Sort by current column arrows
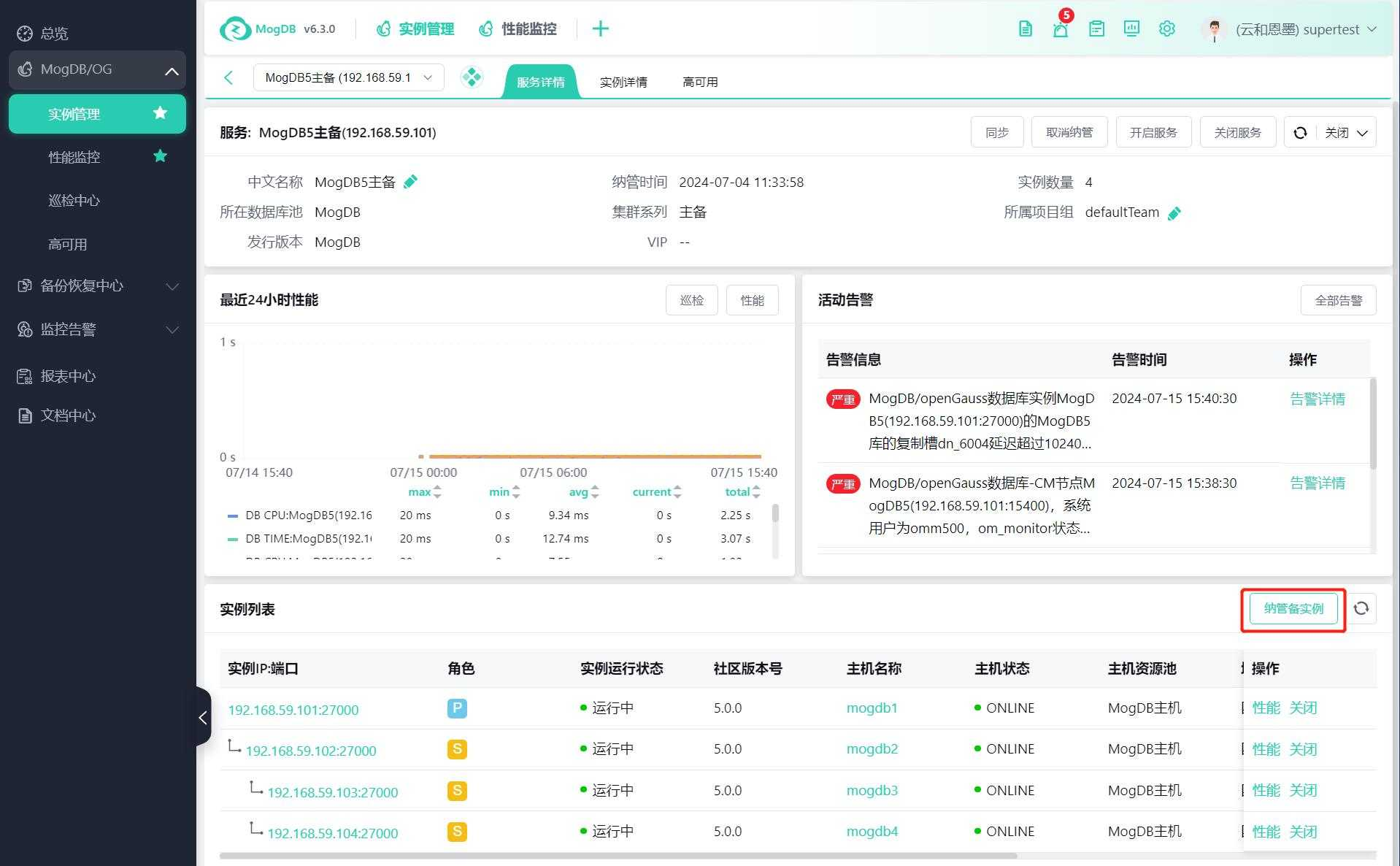Image resolution: width=1400 pixels, height=866 pixels. [677, 492]
